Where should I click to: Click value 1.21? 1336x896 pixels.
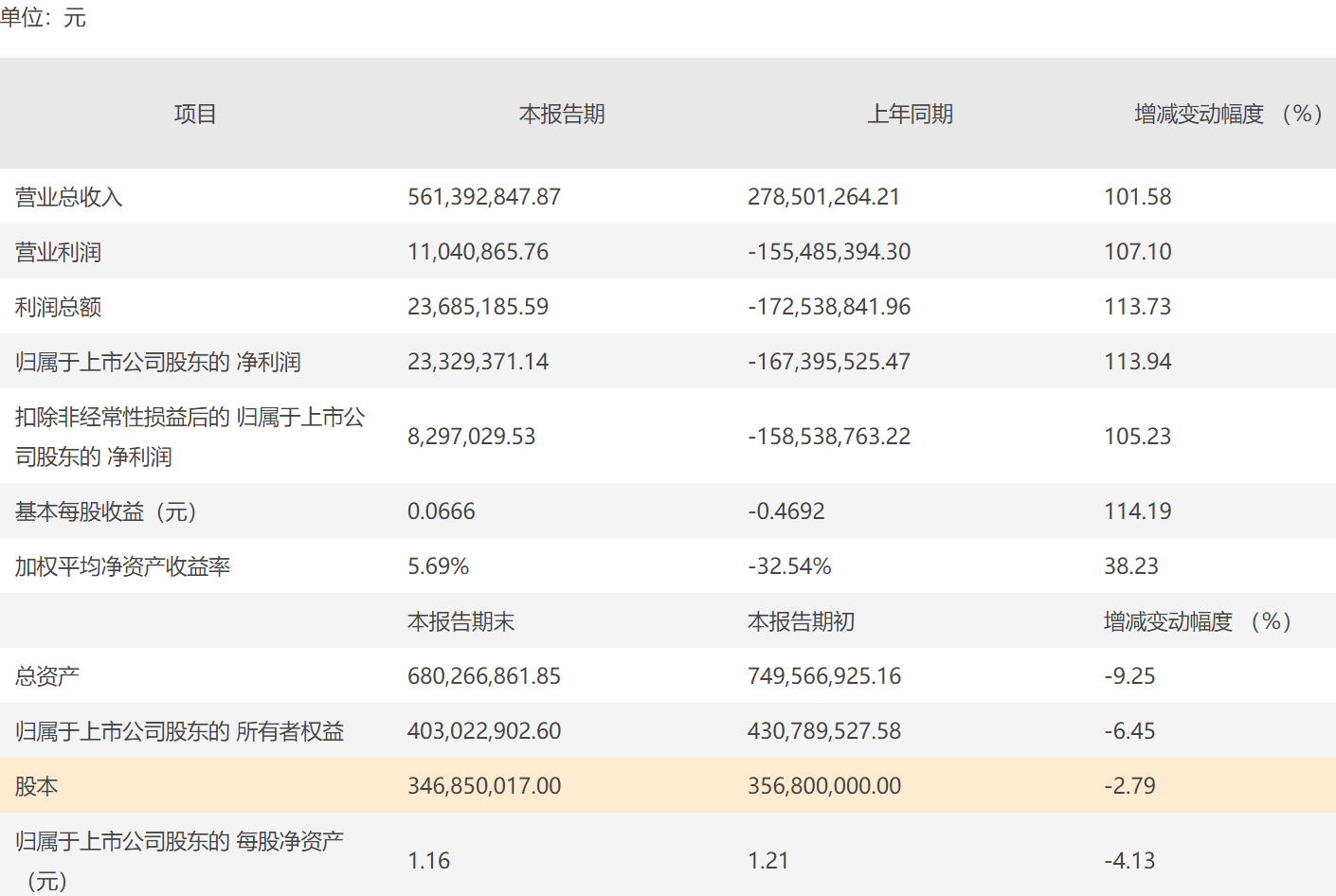(768, 861)
